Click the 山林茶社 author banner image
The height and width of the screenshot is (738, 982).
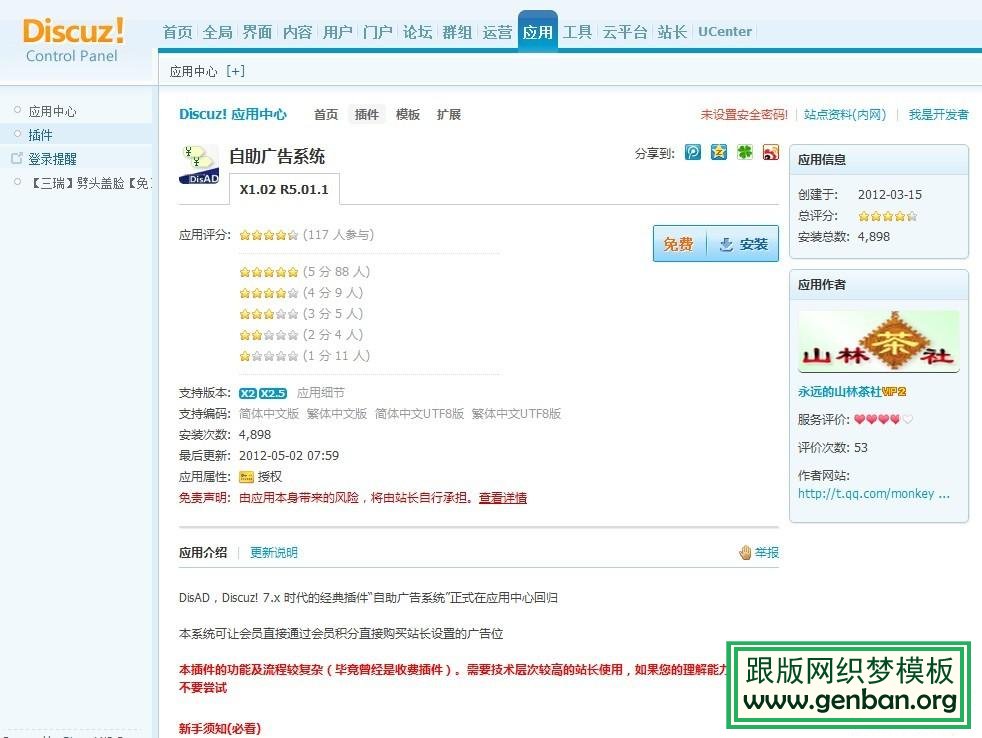point(878,341)
